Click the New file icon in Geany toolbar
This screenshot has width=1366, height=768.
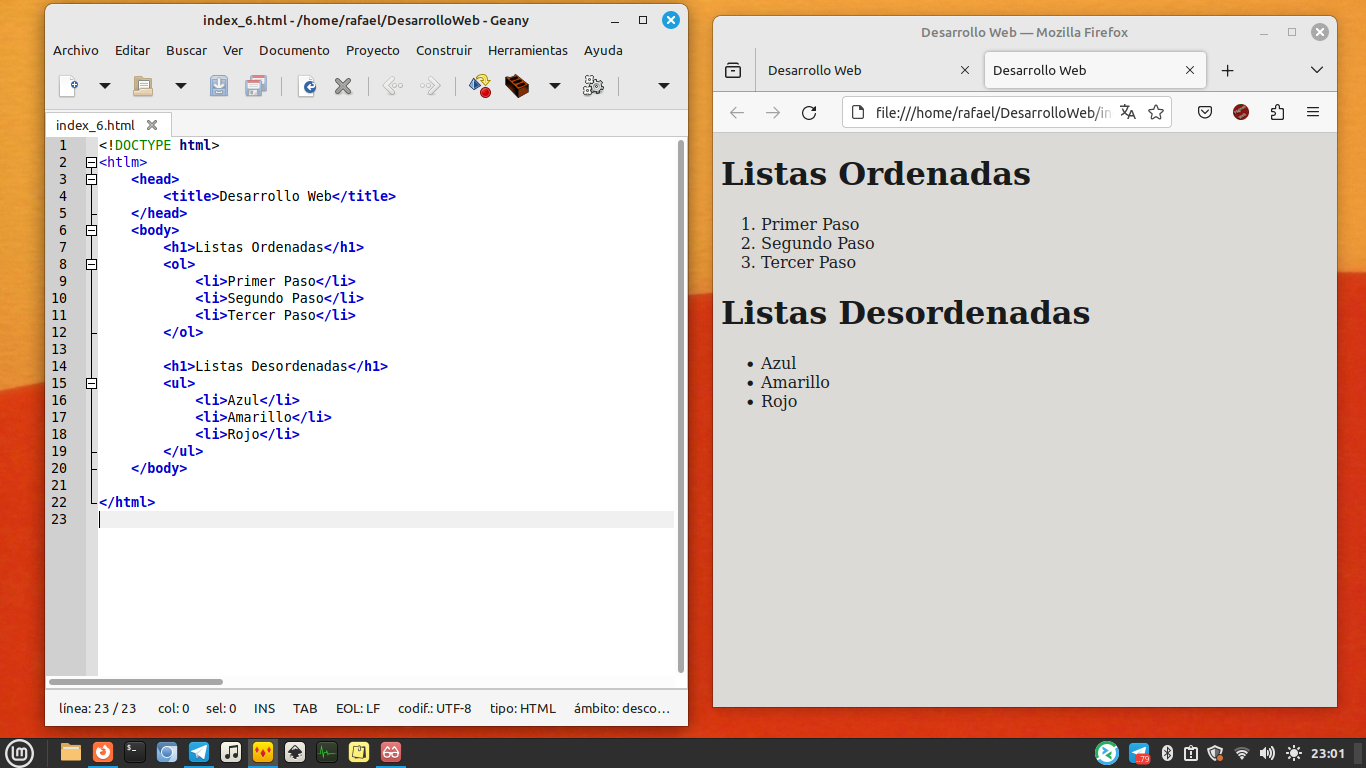[x=69, y=86]
